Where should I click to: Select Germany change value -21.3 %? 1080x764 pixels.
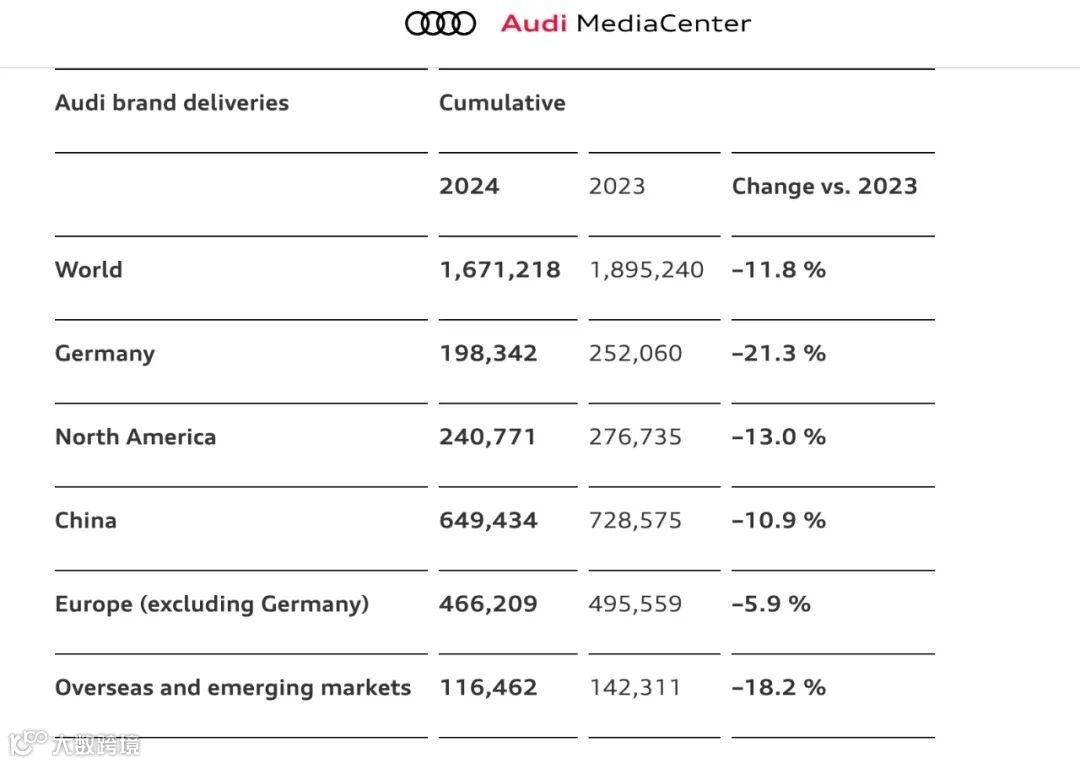tap(778, 353)
